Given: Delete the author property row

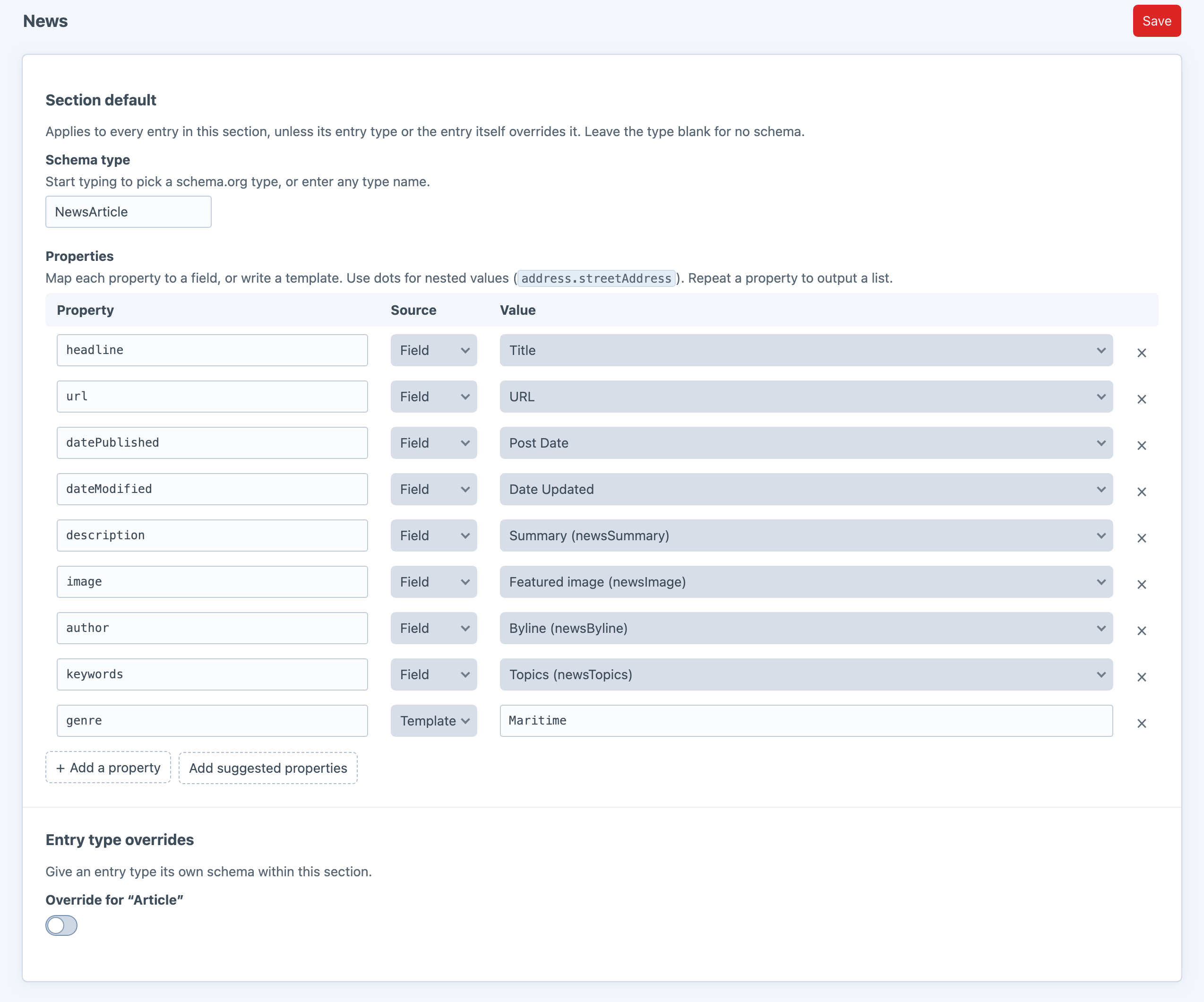Looking at the screenshot, I should click(1142, 631).
